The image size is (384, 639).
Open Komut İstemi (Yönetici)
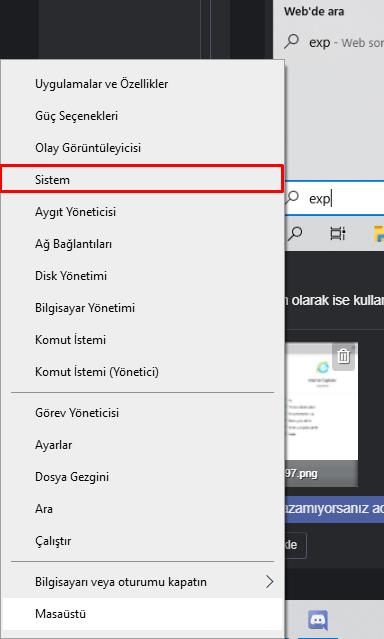[x=142, y=372]
